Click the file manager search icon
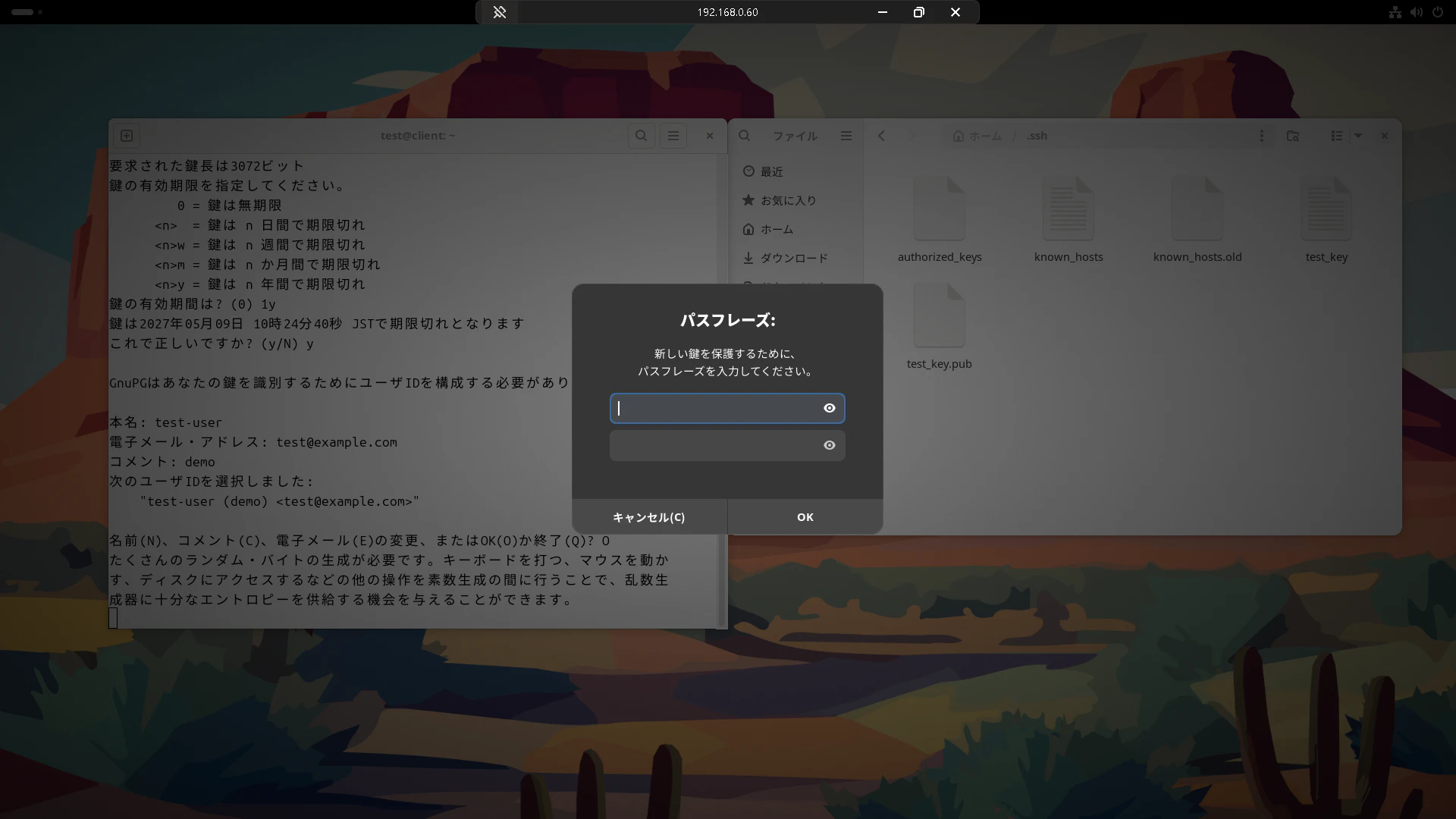Image resolution: width=1456 pixels, height=819 pixels. [745, 136]
